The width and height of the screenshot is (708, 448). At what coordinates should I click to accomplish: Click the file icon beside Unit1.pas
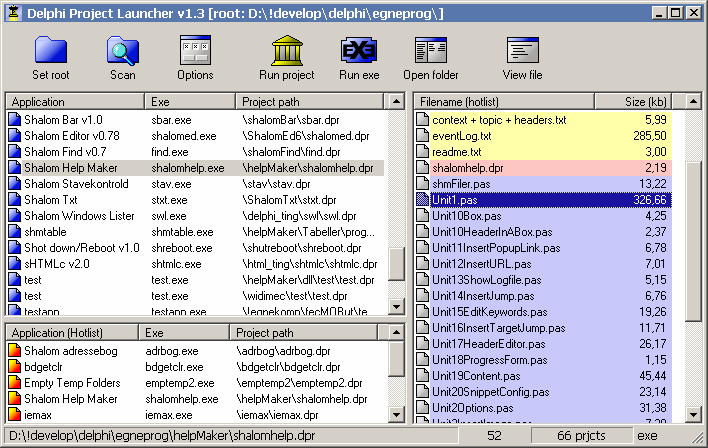point(422,200)
